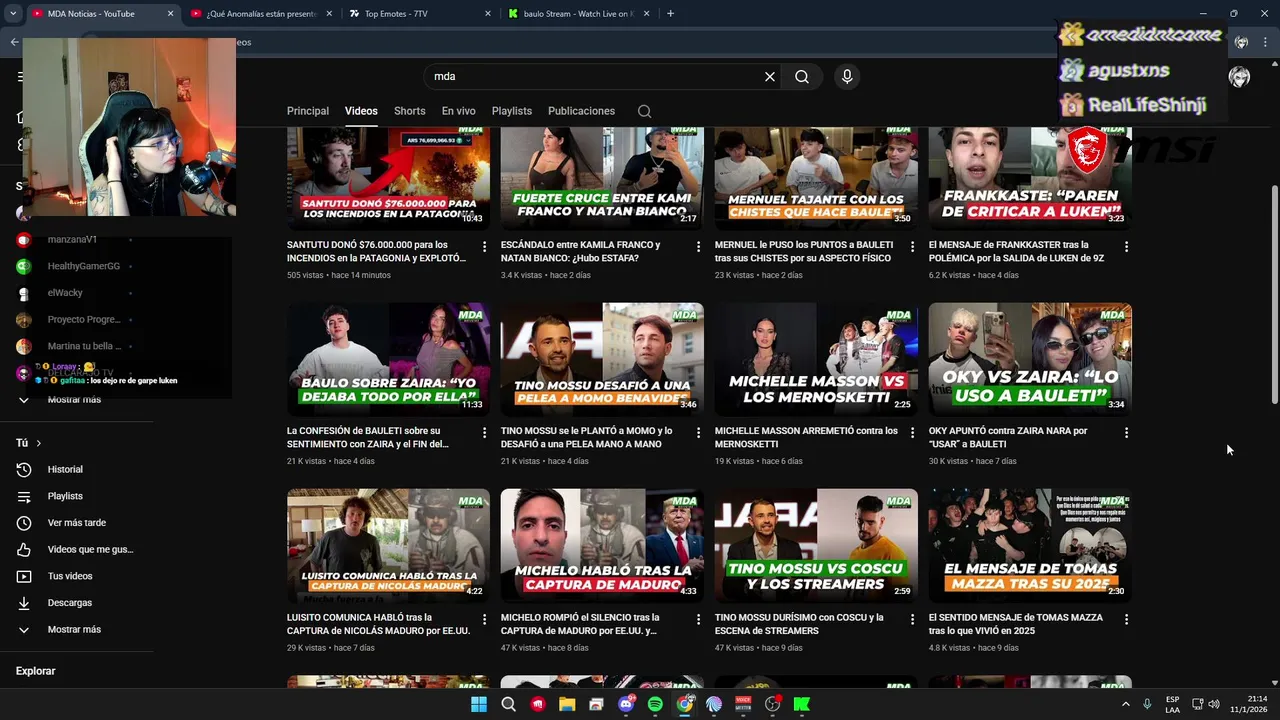Switch to Shorts channel tab
Image resolution: width=1280 pixels, height=720 pixels.
(410, 111)
